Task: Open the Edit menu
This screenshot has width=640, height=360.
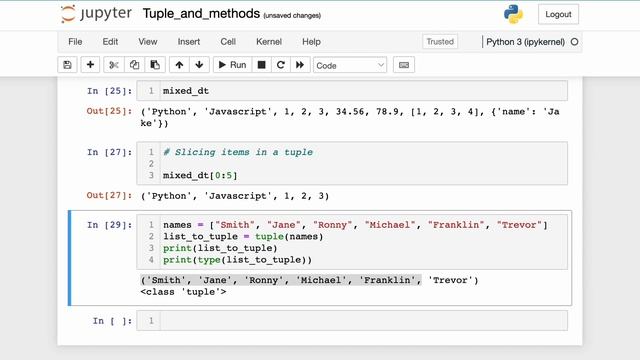Action: click(110, 42)
